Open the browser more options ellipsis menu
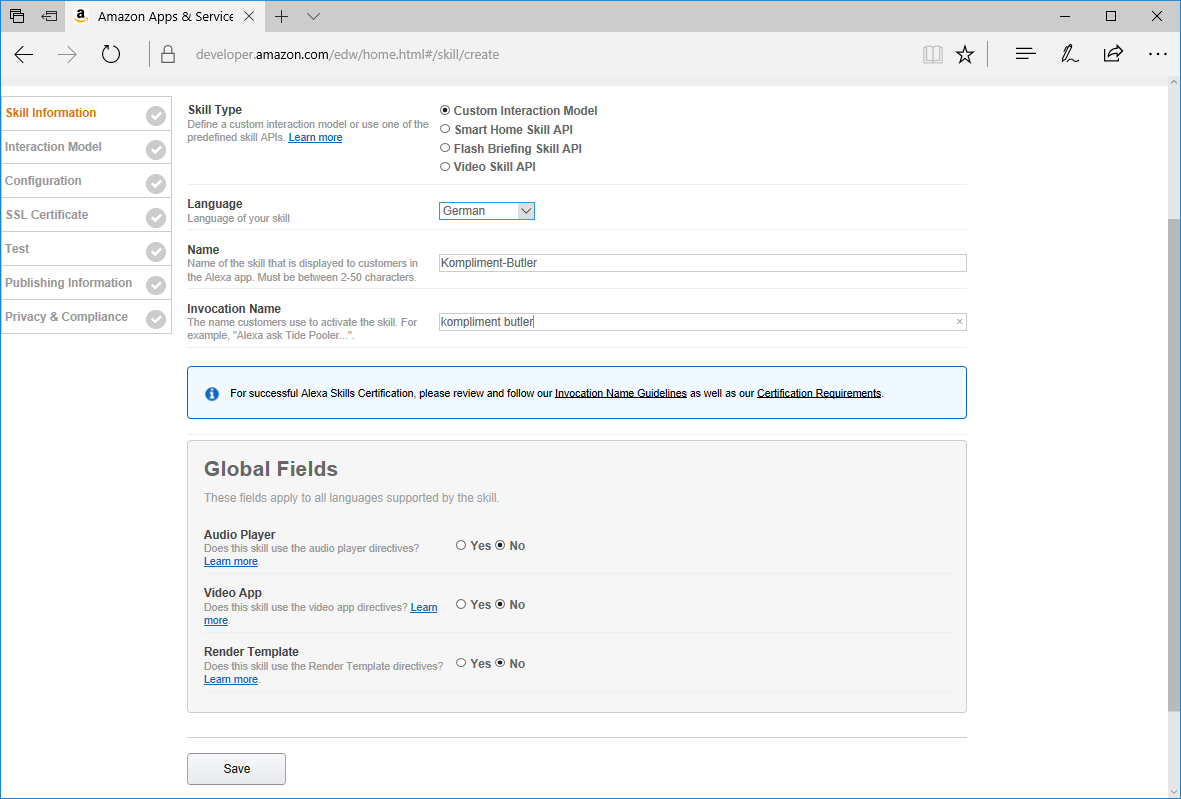1181x799 pixels. (x=1157, y=55)
